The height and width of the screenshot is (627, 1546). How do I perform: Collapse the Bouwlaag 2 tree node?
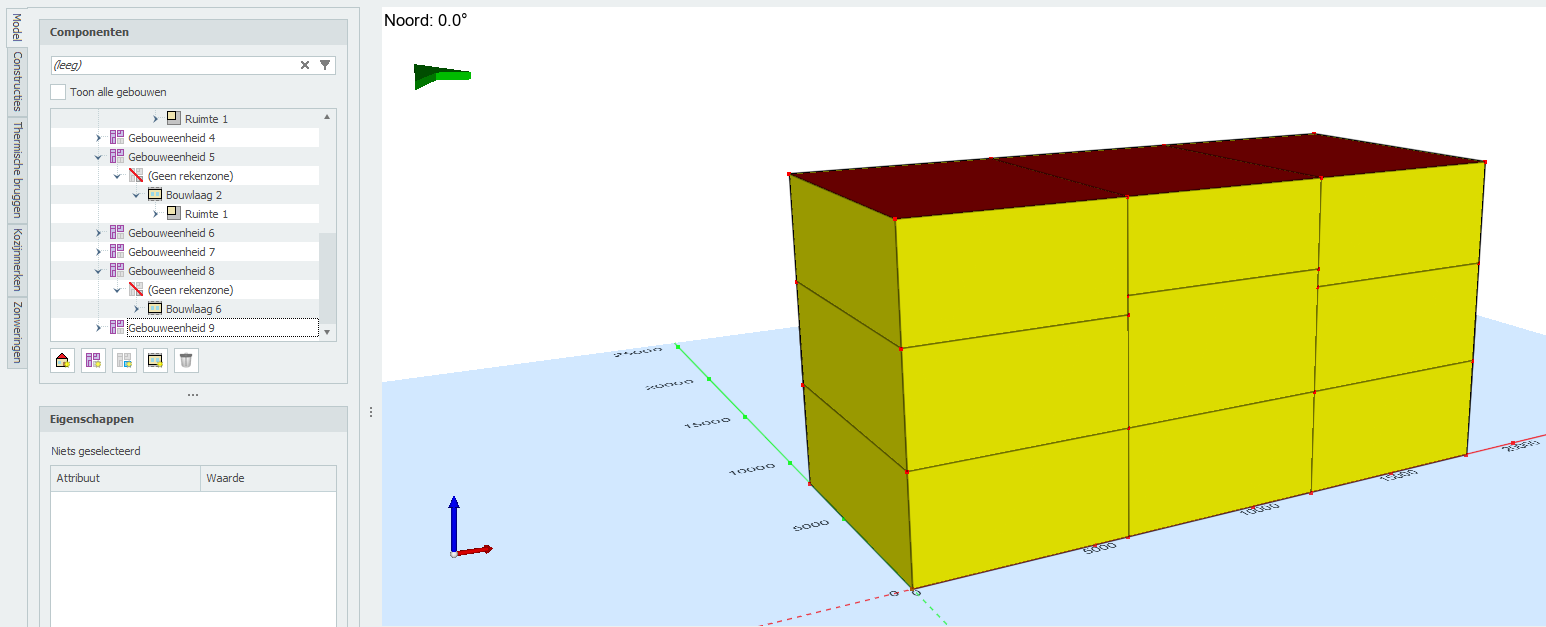pyautogui.click(x=136, y=195)
